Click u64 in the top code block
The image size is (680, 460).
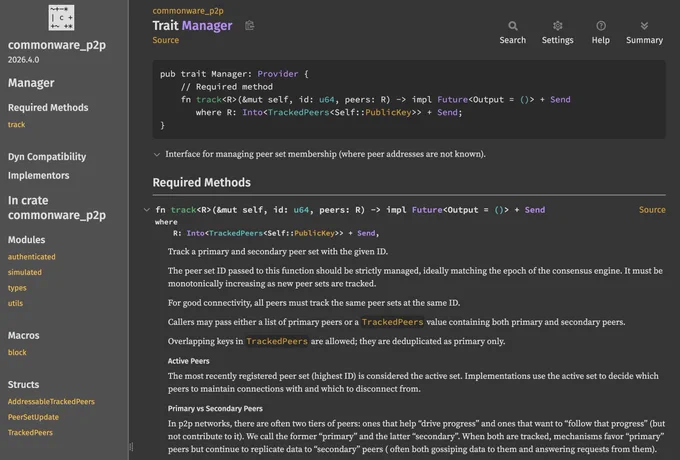327,99
